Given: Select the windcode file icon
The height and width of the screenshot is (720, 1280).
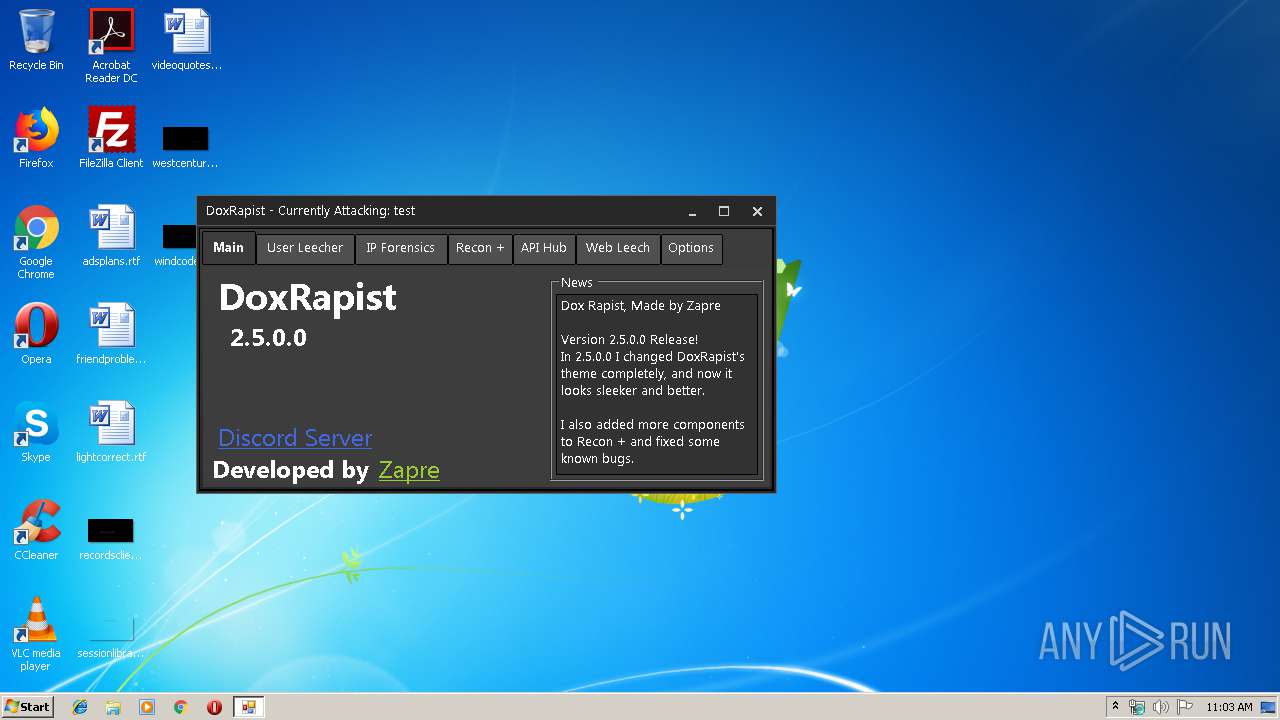Looking at the screenshot, I should pyautogui.click(x=178, y=245).
